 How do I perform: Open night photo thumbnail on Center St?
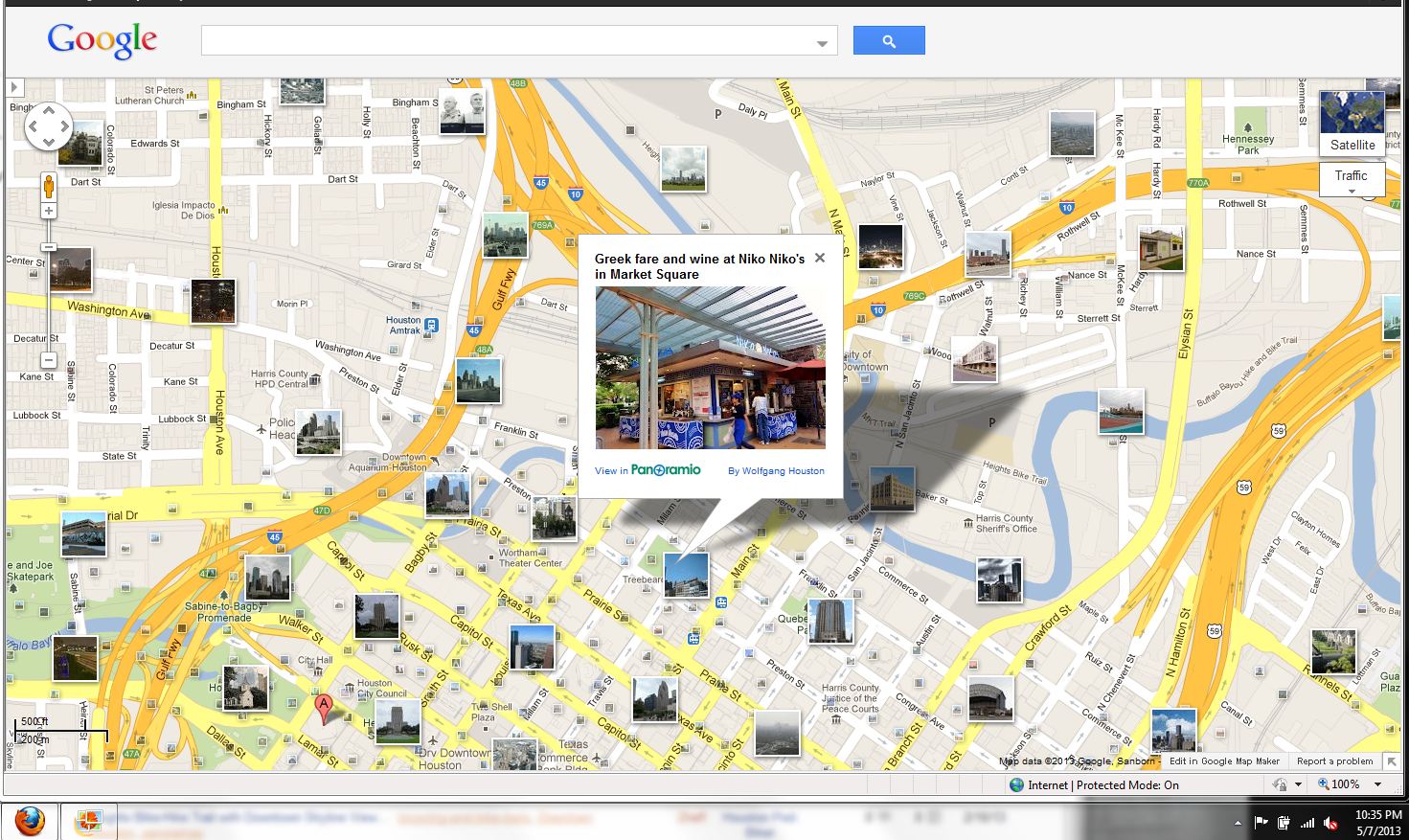click(70, 270)
